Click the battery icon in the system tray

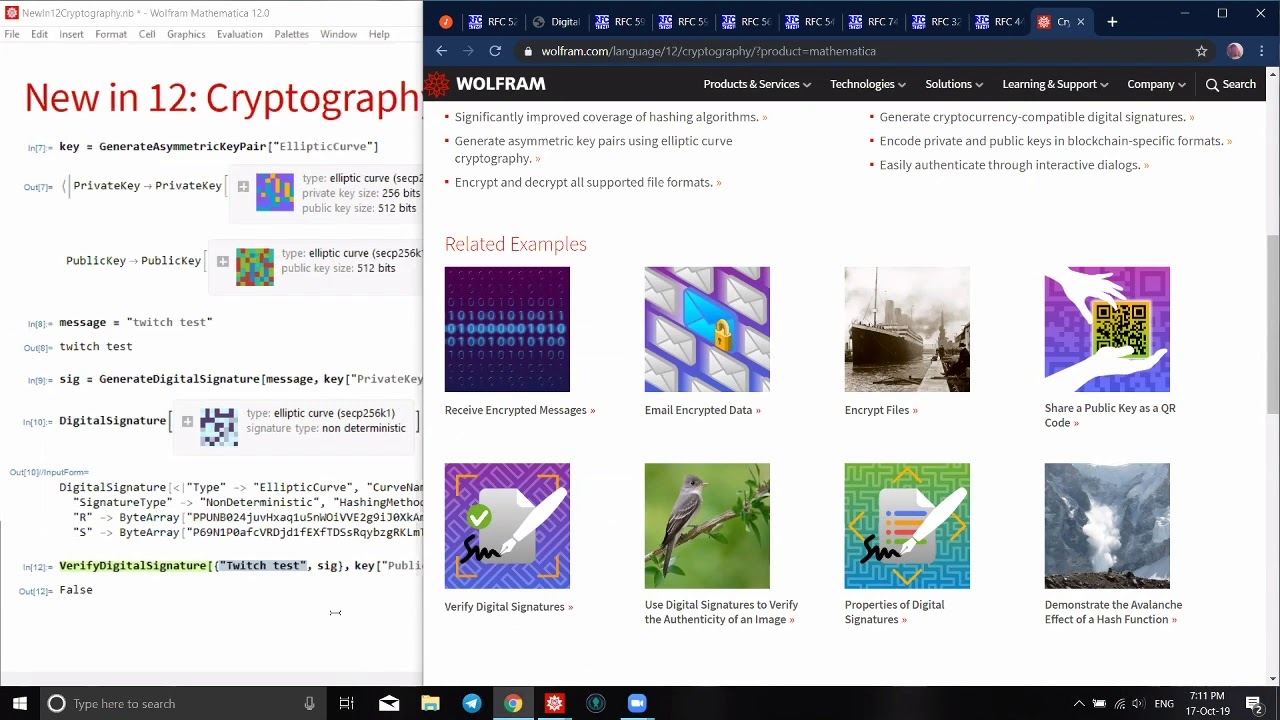pyautogui.click(x=1099, y=704)
